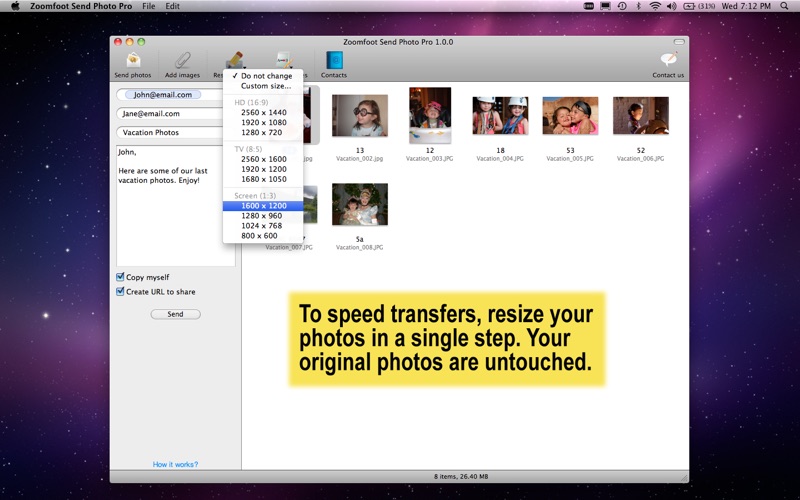Click the battery 31% indicator

(698, 6)
